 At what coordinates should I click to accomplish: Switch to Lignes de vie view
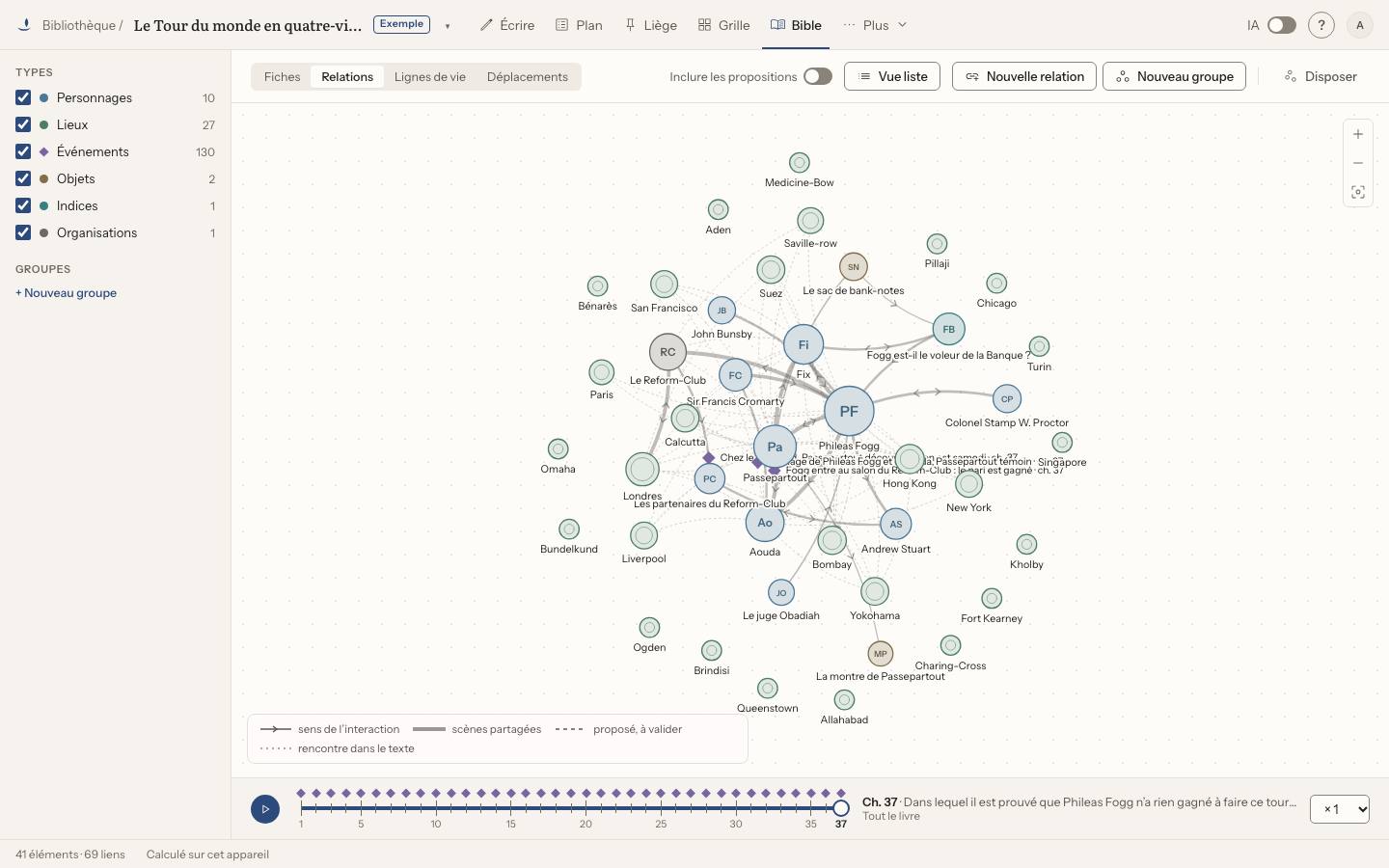[x=430, y=76]
